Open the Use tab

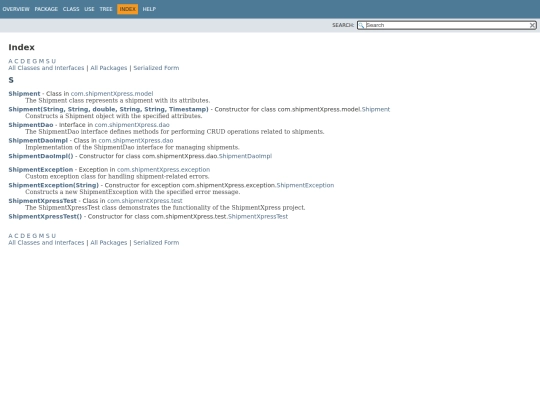tap(89, 9)
